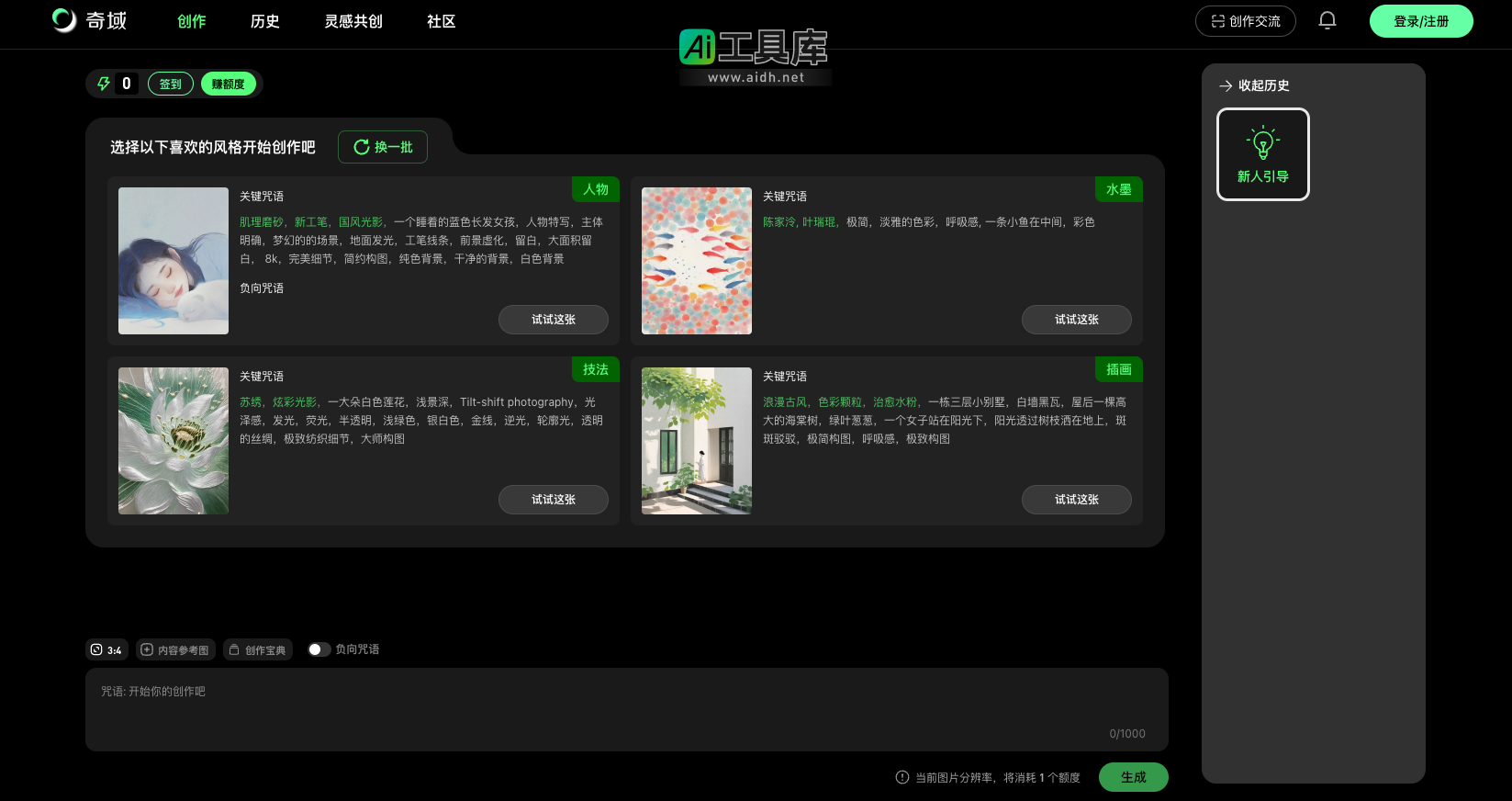This screenshot has width=1512, height=801.
Task: Click the lightning credits icon
Action: 104,84
